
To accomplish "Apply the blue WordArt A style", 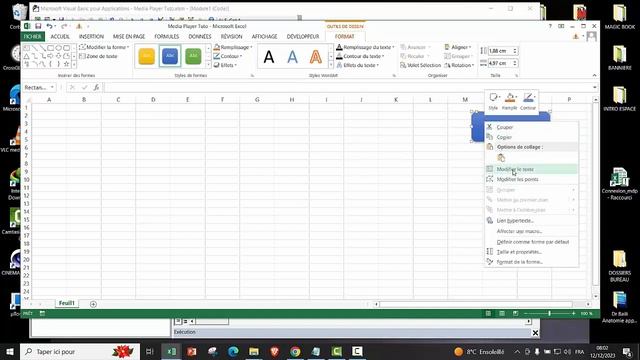I will pos(292,57).
